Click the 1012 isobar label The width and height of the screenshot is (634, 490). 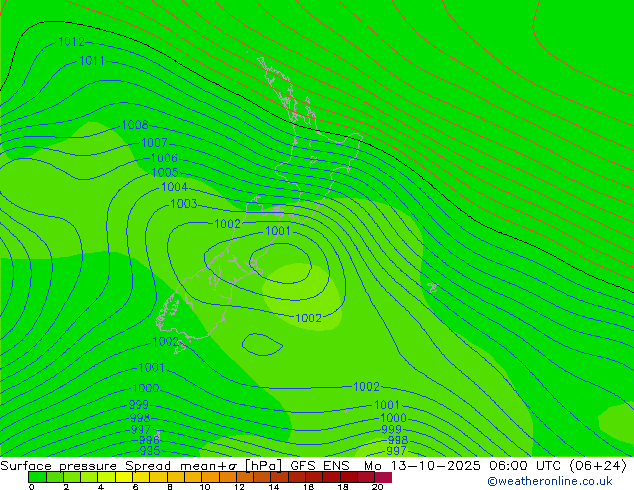(72, 42)
